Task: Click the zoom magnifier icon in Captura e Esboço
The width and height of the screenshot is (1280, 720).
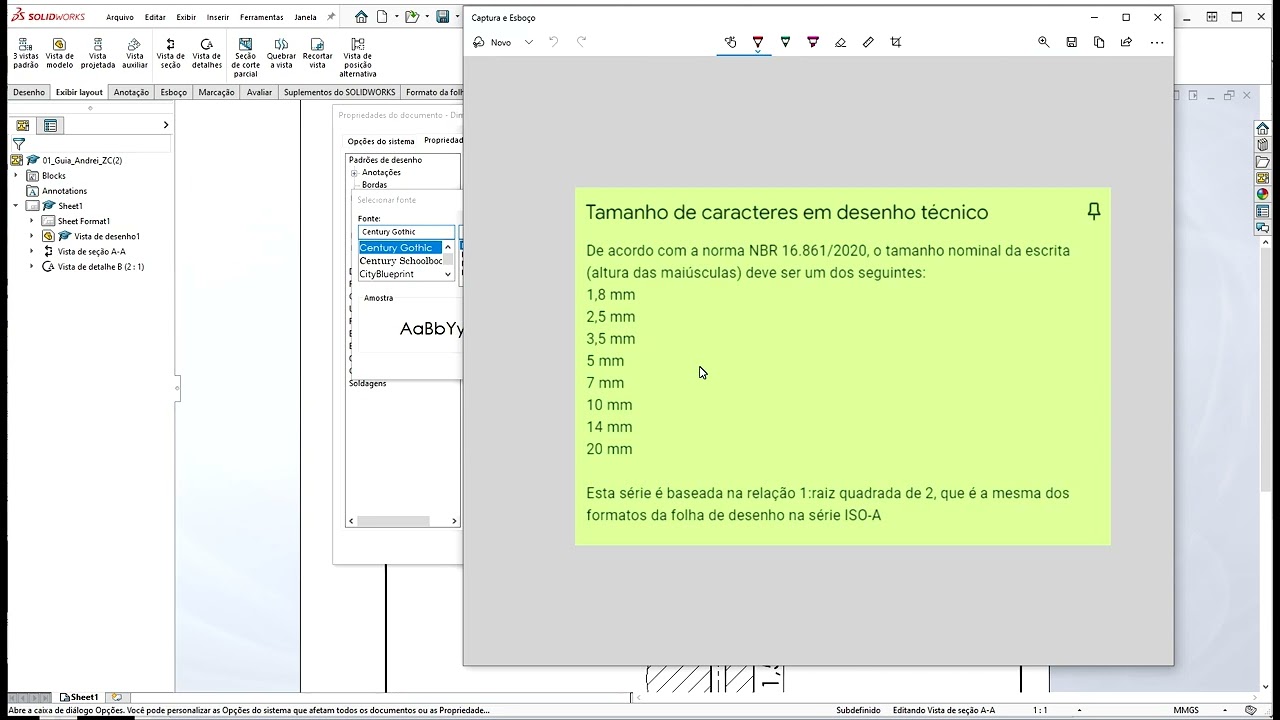Action: 1044,42
